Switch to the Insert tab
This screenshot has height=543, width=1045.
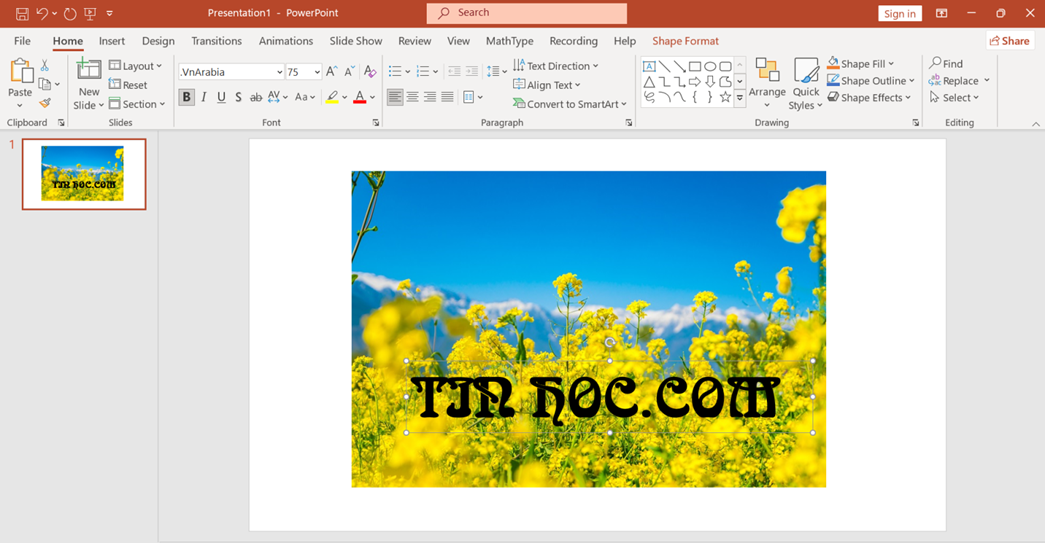112,41
